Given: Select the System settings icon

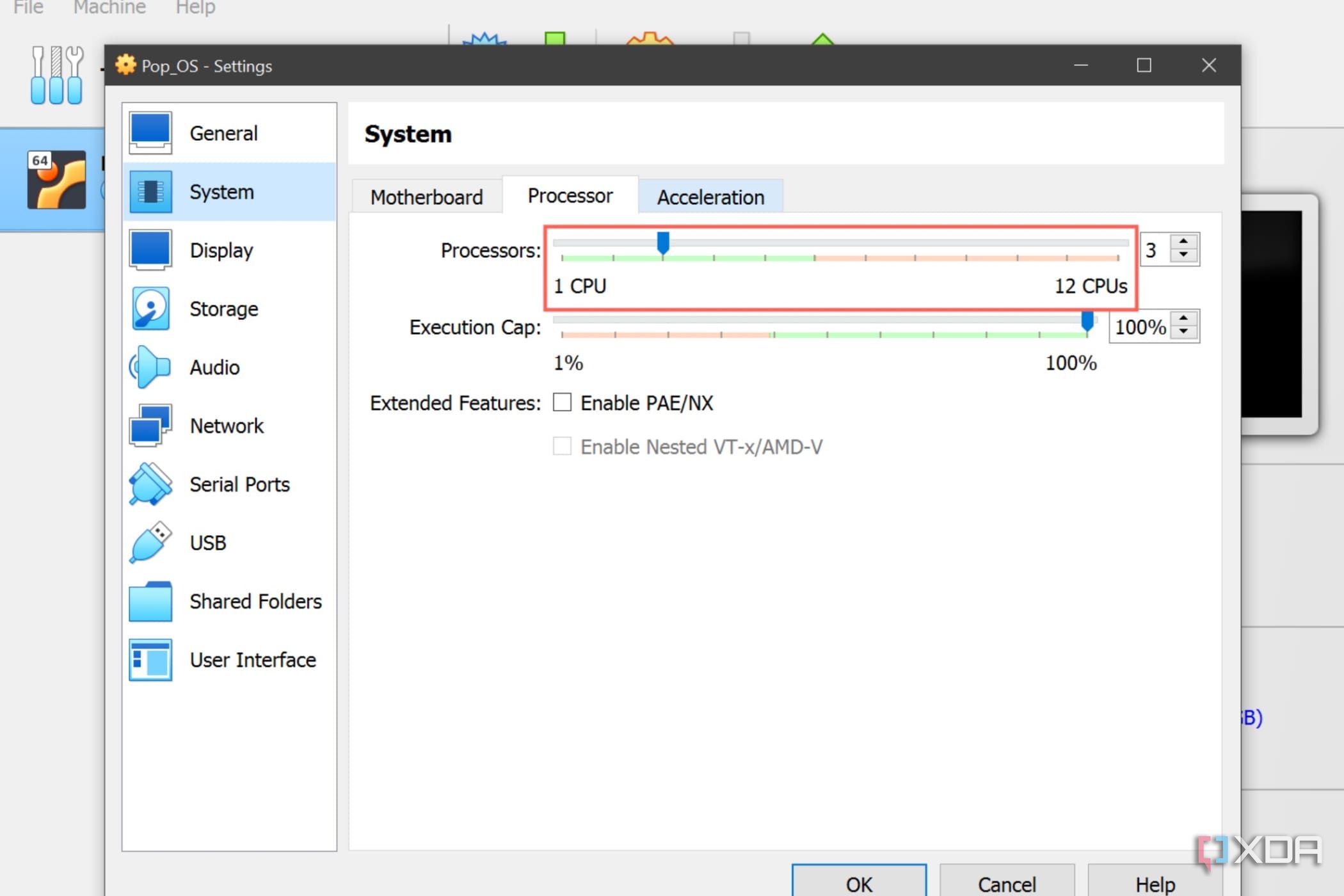Looking at the screenshot, I should [x=150, y=191].
